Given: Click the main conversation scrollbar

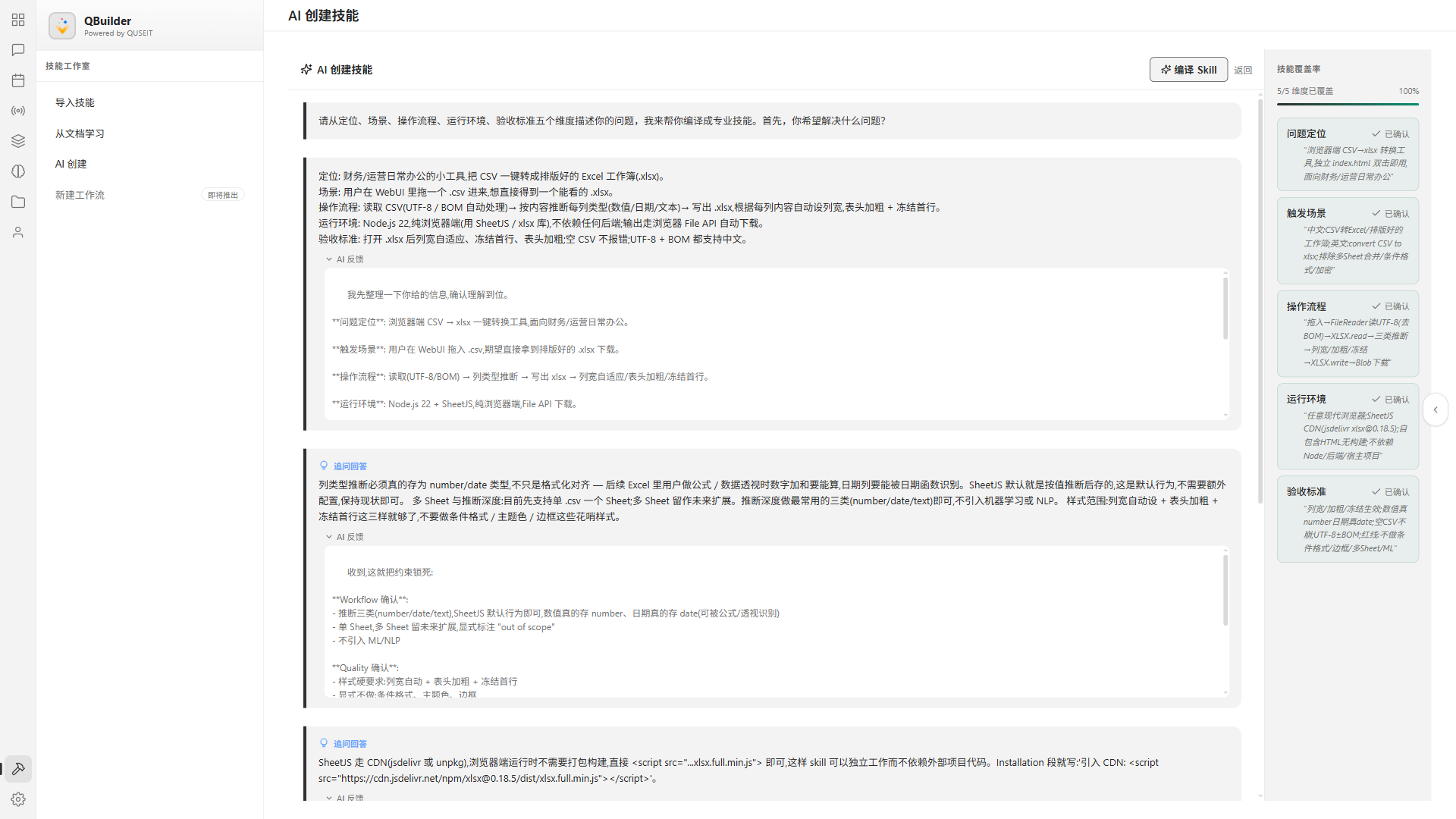Looking at the screenshot, I should [x=1260, y=301].
